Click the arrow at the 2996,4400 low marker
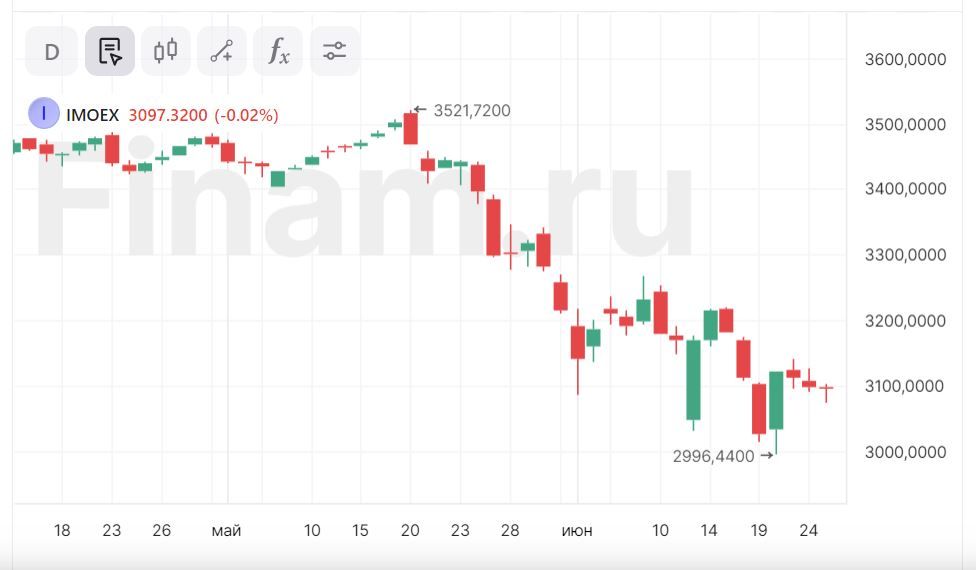Screen dimensions: 976x570 coord(767,456)
